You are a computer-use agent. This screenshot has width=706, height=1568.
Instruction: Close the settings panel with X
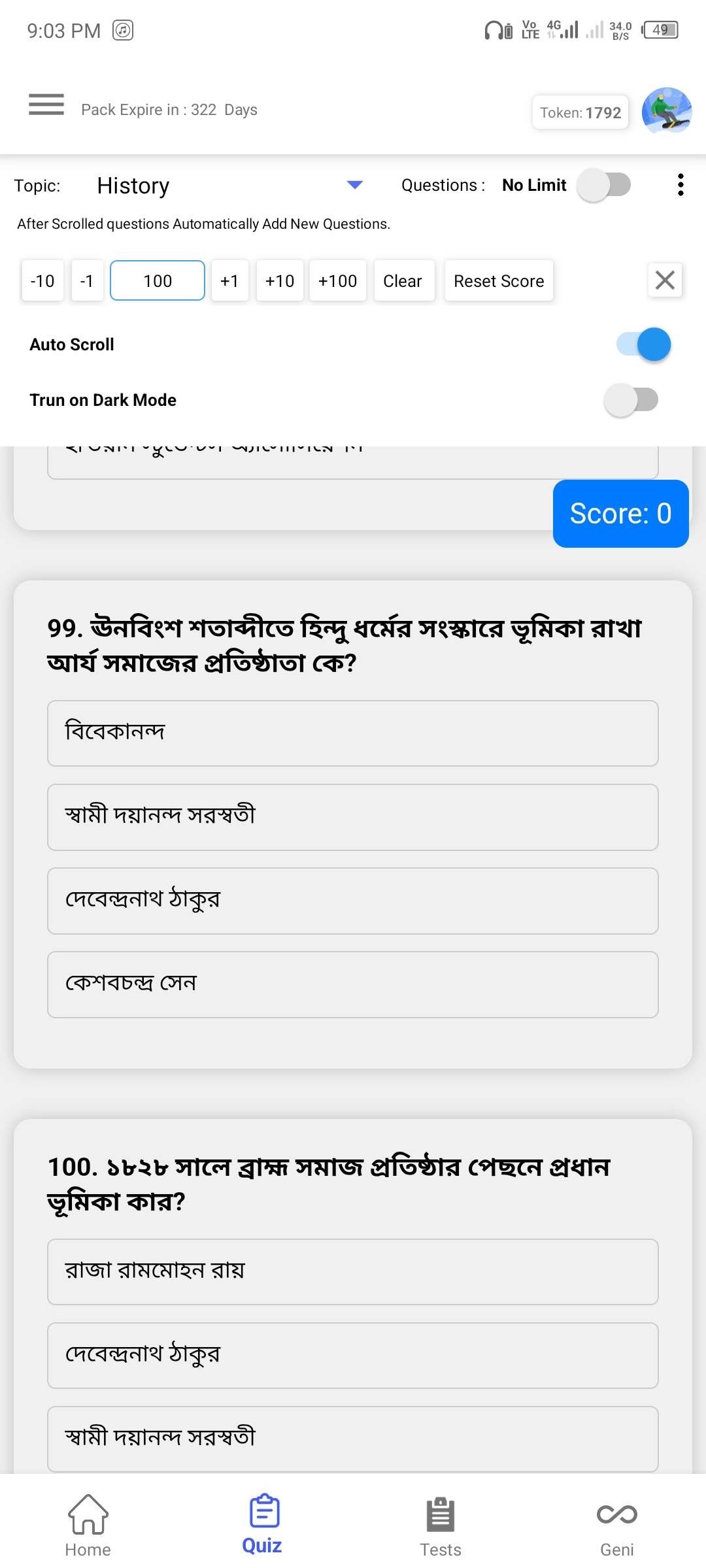pos(665,280)
